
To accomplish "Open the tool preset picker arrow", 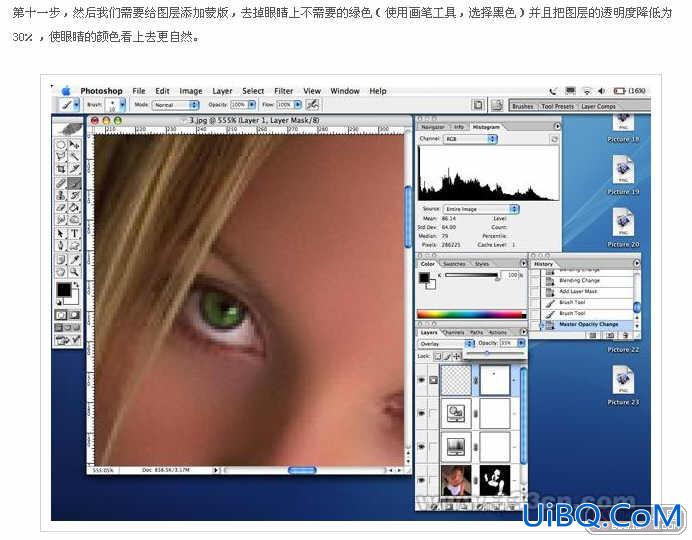I will [76, 105].
